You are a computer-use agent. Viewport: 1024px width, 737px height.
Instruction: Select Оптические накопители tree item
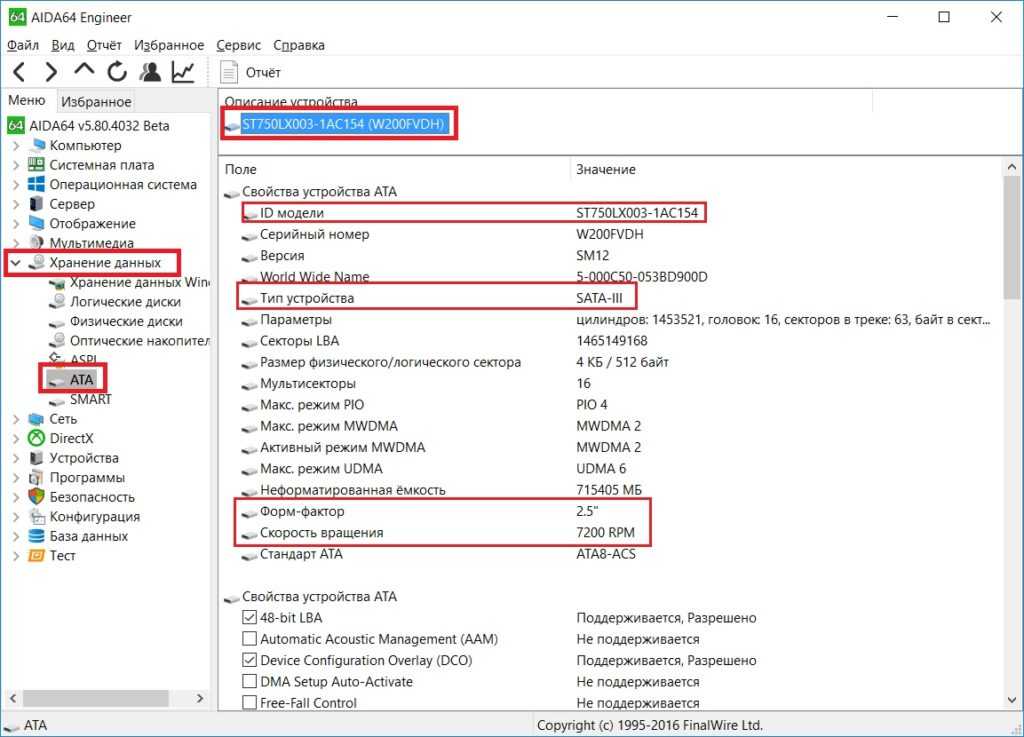(x=140, y=340)
